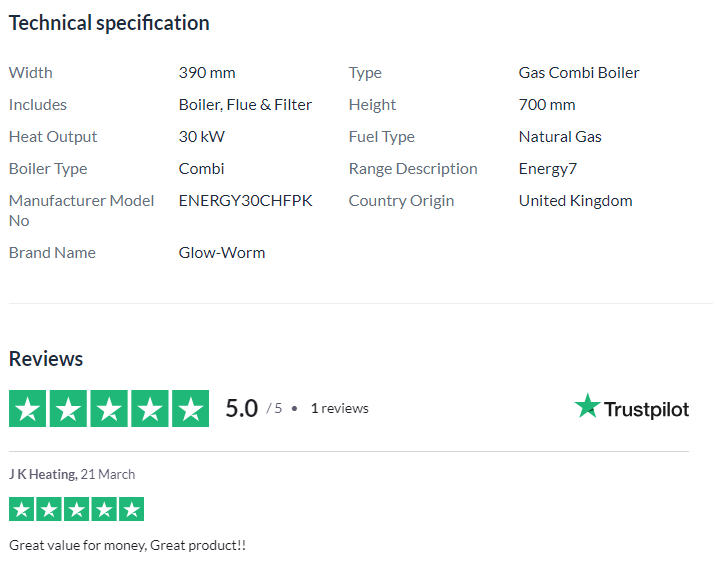Screen dimensions: 716x570
Task: Open the Trustpilot wordmark link
Action: [646, 409]
